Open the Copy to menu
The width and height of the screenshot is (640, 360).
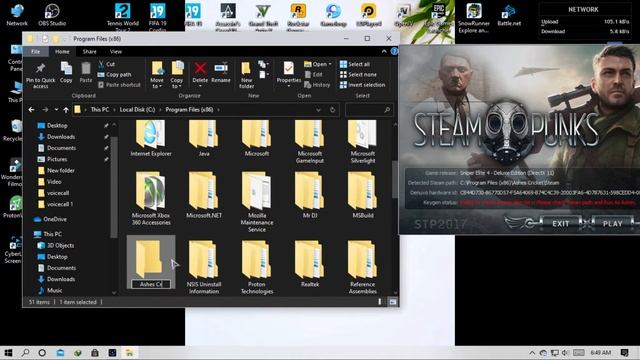[177, 75]
